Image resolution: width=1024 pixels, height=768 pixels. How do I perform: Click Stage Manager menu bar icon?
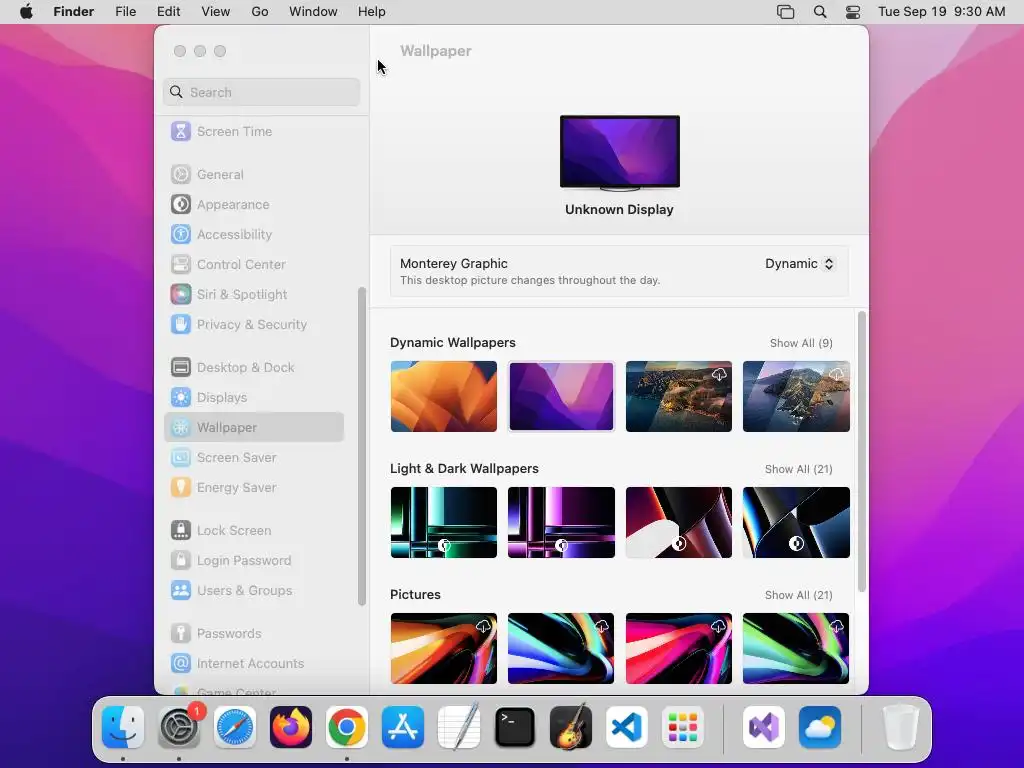786,12
